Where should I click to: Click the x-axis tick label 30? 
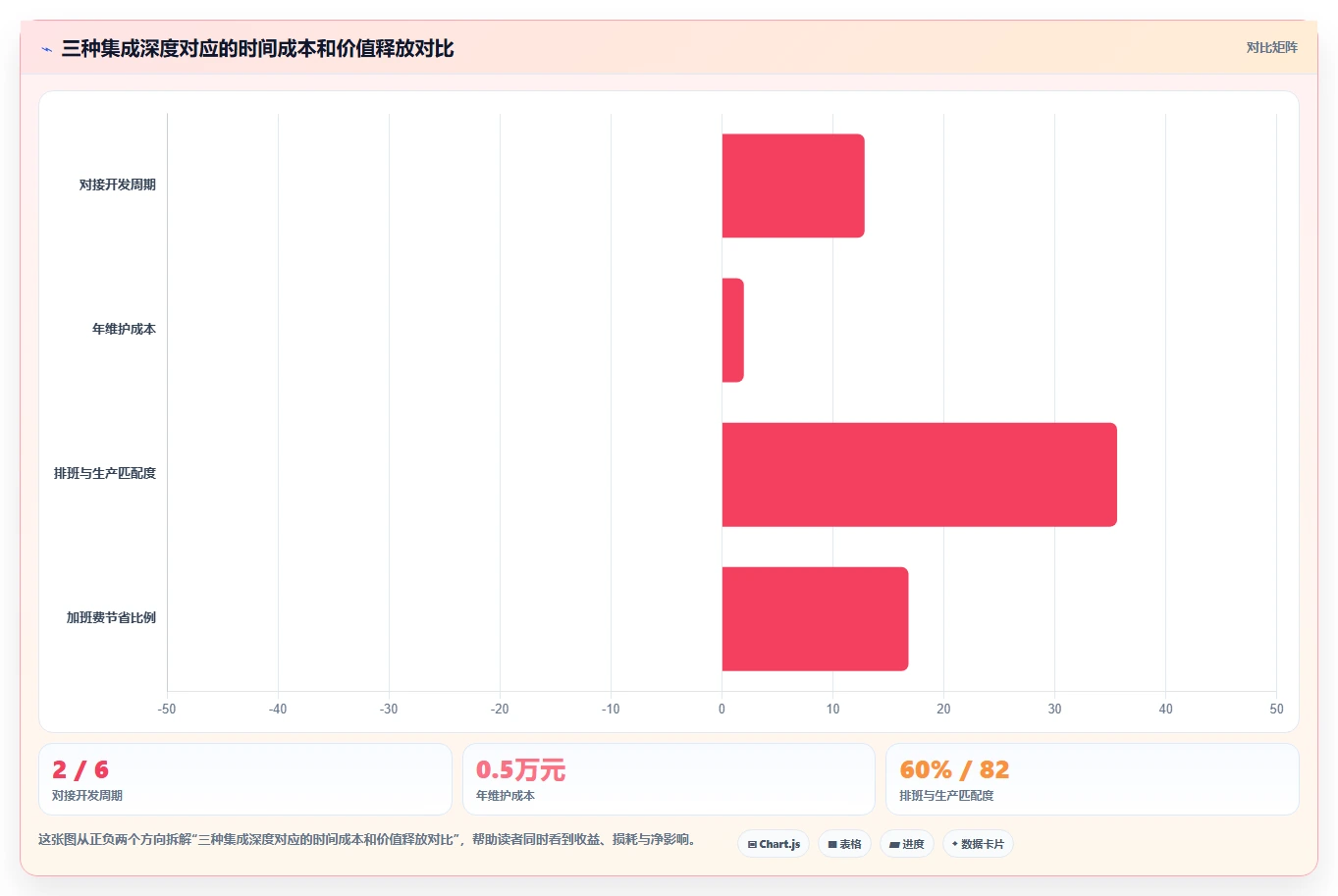coord(1054,709)
